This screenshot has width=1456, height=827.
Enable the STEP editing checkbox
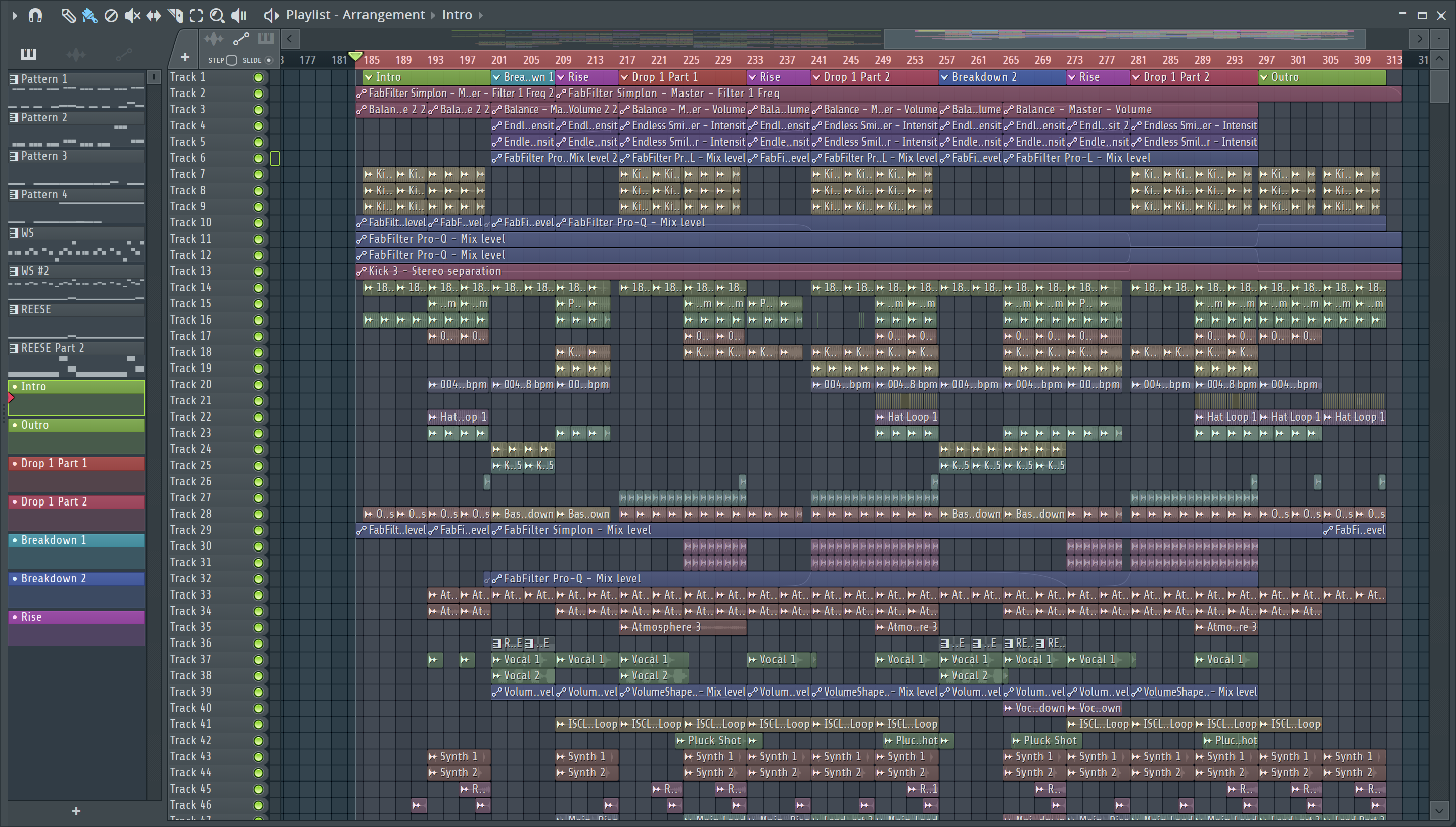231,60
